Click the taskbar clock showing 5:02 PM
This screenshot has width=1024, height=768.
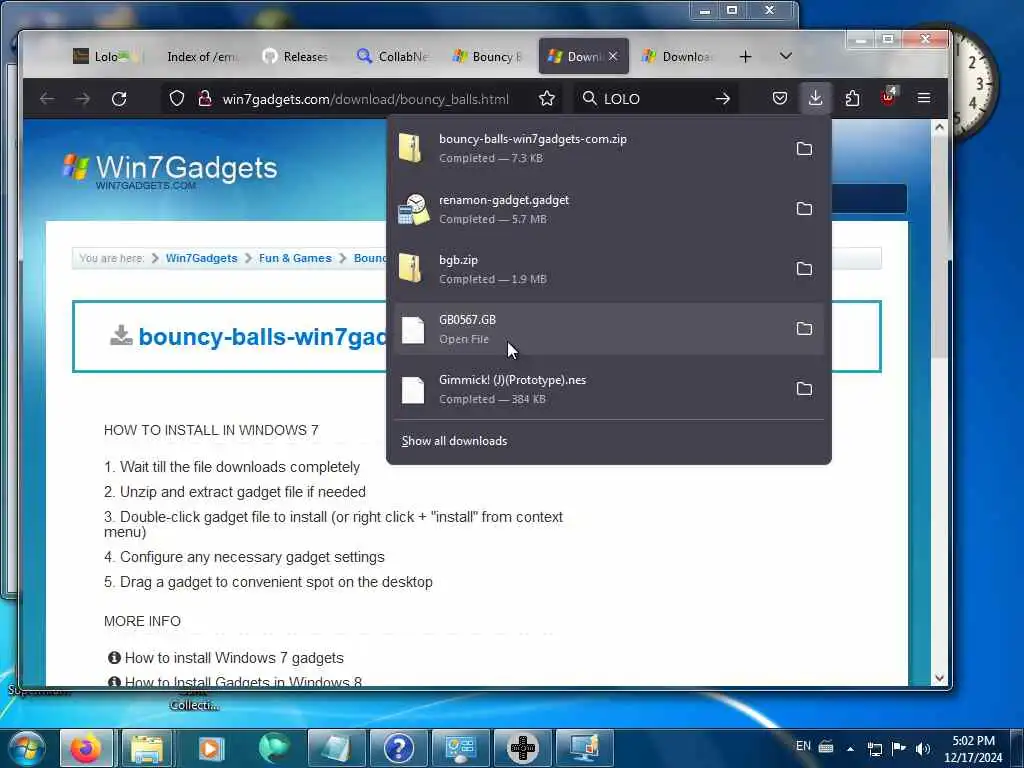(x=973, y=748)
